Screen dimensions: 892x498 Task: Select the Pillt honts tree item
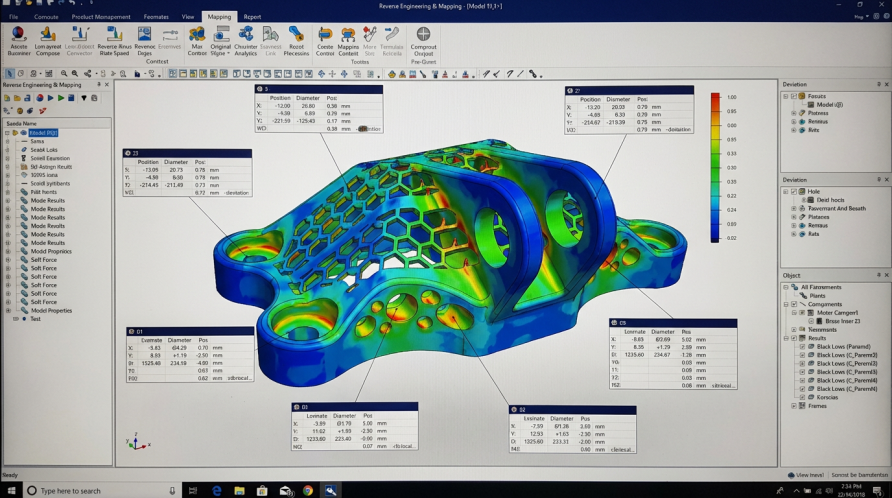point(44,192)
